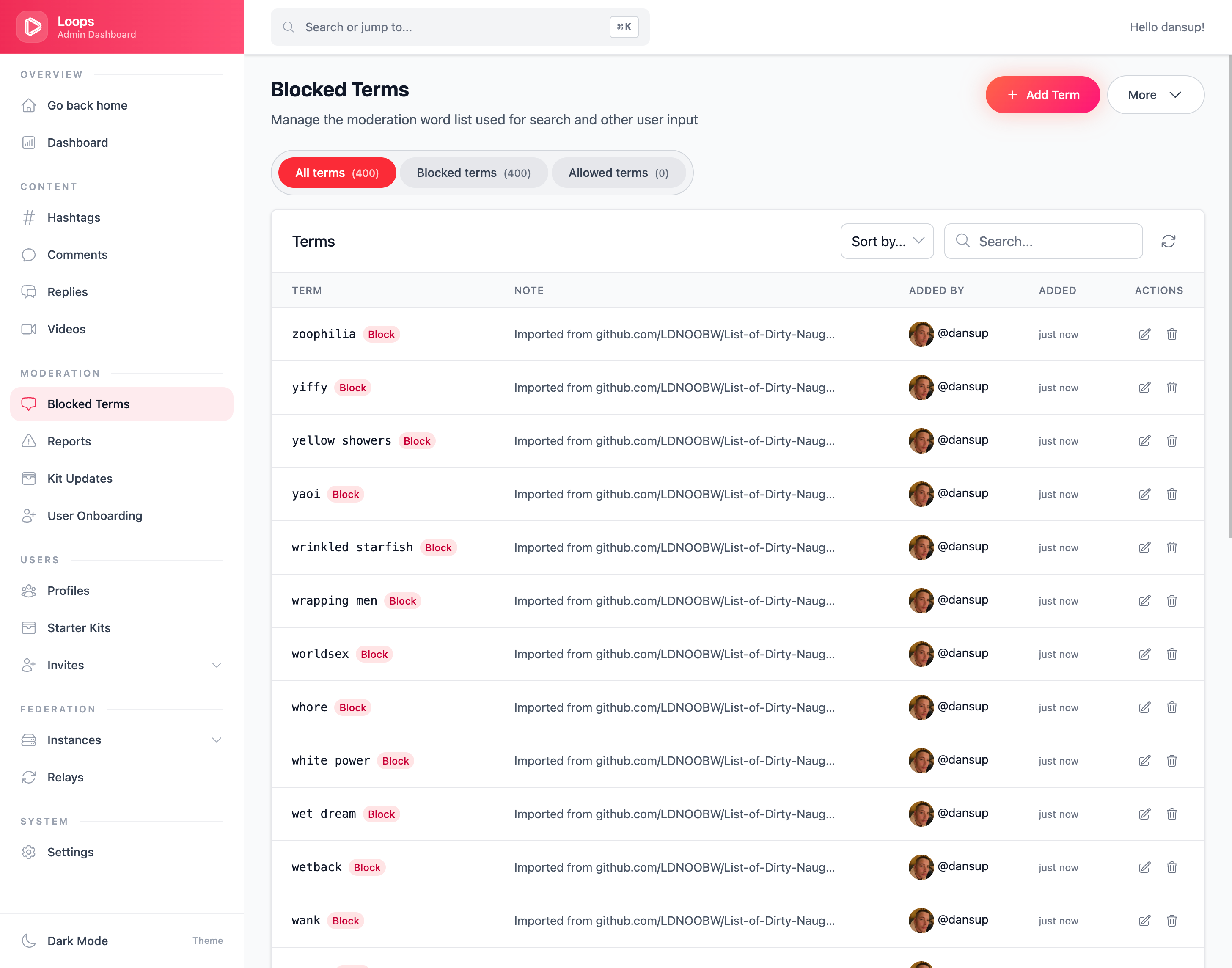Click the 'wetback' term text
This screenshot has height=968, width=1232.
coord(317,867)
